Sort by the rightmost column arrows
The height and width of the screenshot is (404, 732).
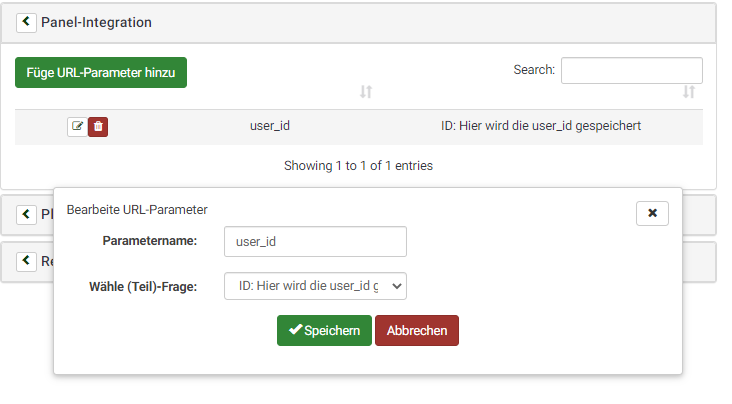tap(688, 92)
